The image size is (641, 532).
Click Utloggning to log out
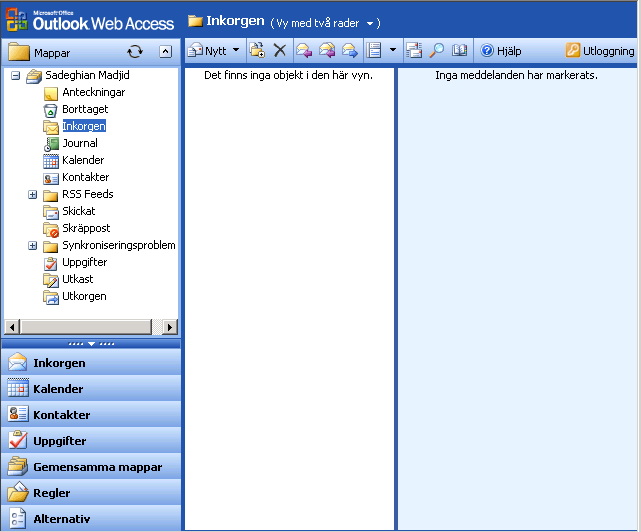600,51
